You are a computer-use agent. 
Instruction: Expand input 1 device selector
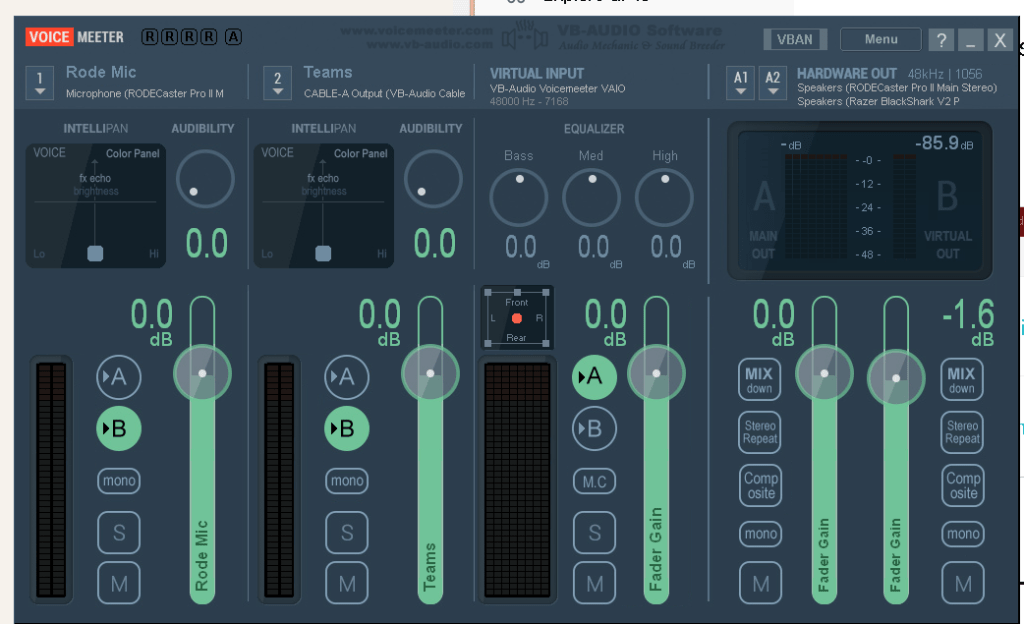[x=40, y=84]
